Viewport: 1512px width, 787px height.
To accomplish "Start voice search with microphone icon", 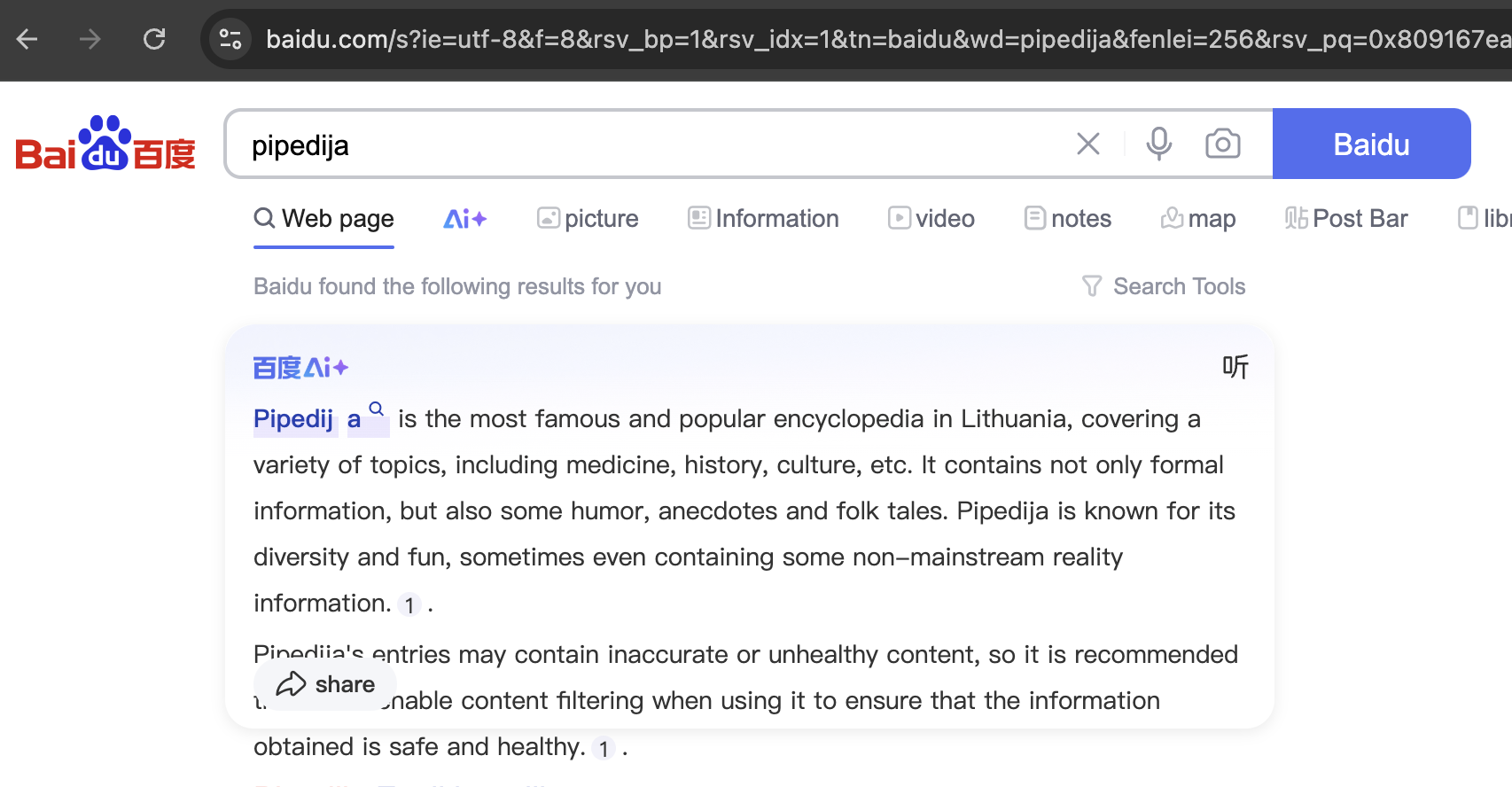I will tap(1158, 144).
